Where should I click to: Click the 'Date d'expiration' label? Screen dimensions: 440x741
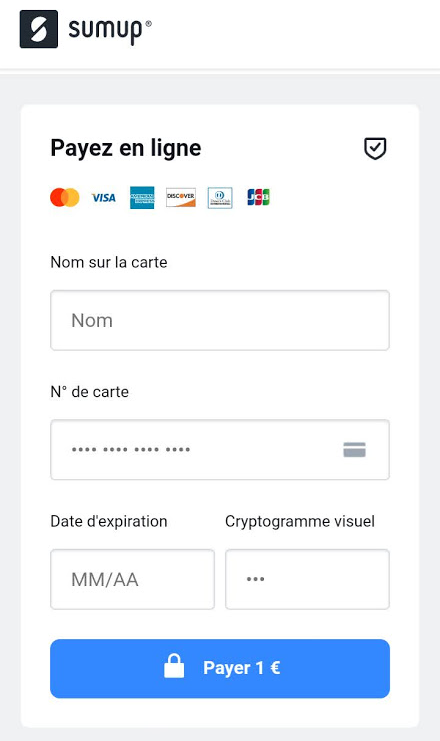click(x=109, y=521)
